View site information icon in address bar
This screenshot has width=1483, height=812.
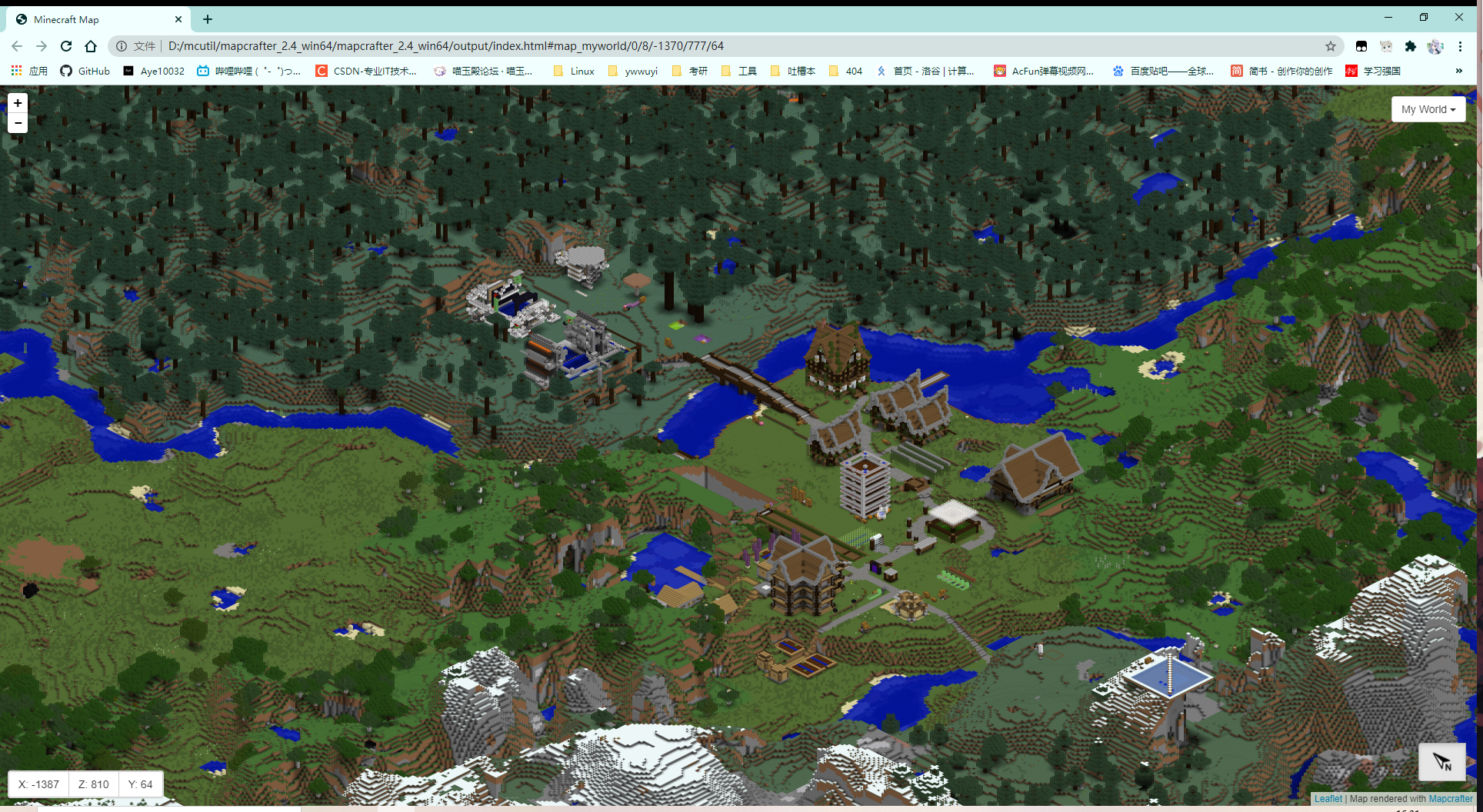122,46
